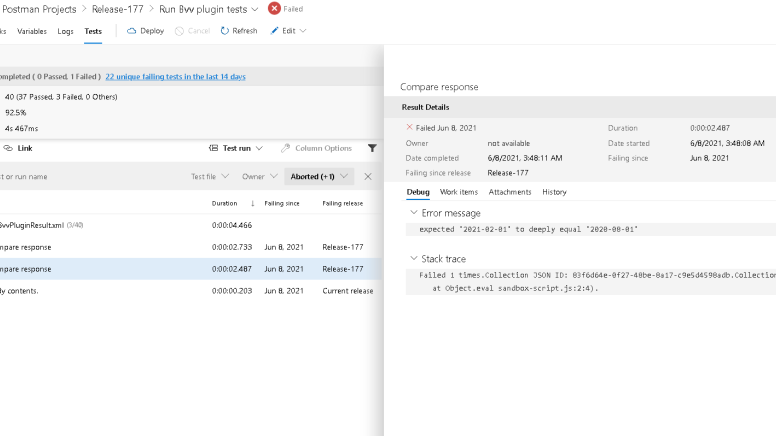776x436 pixels.
Task: Click the Duration column header
Action: coord(225,203)
